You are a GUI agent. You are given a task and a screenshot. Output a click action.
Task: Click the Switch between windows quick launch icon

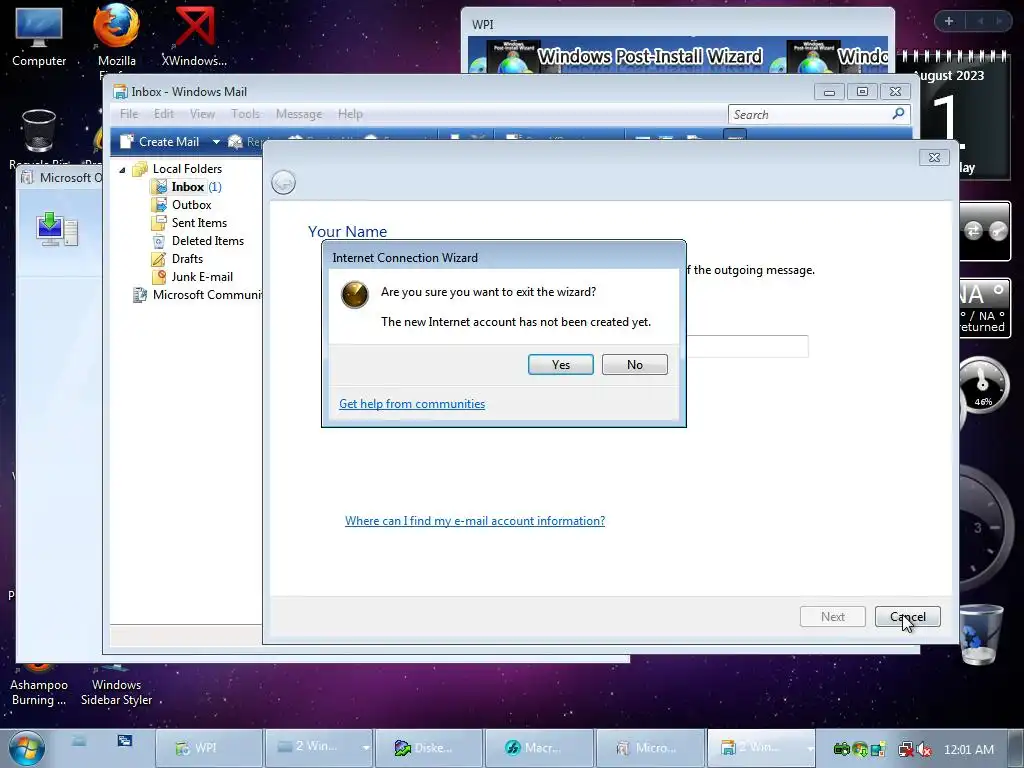click(x=125, y=741)
